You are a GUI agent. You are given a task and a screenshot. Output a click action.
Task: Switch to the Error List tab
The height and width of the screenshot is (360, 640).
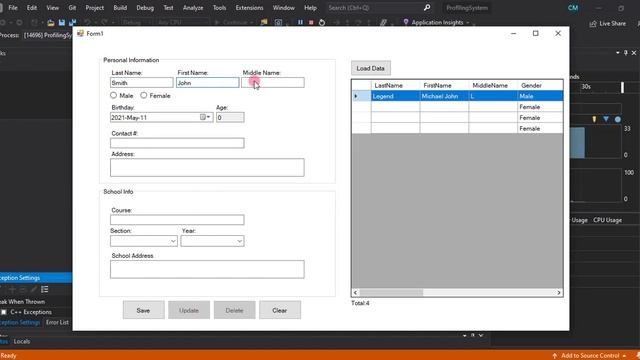pos(57,322)
